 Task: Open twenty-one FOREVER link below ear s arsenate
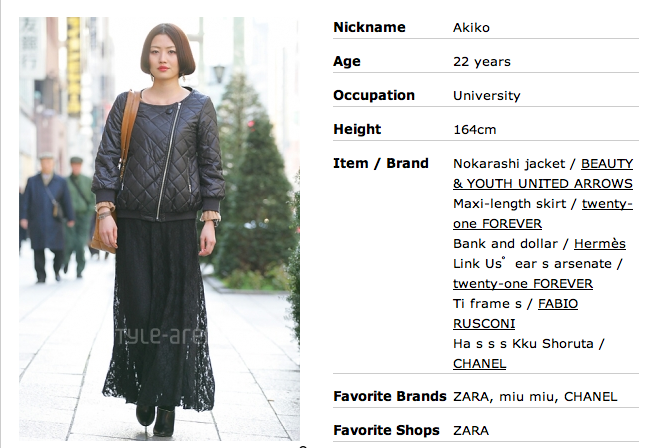pyautogui.click(x=523, y=284)
